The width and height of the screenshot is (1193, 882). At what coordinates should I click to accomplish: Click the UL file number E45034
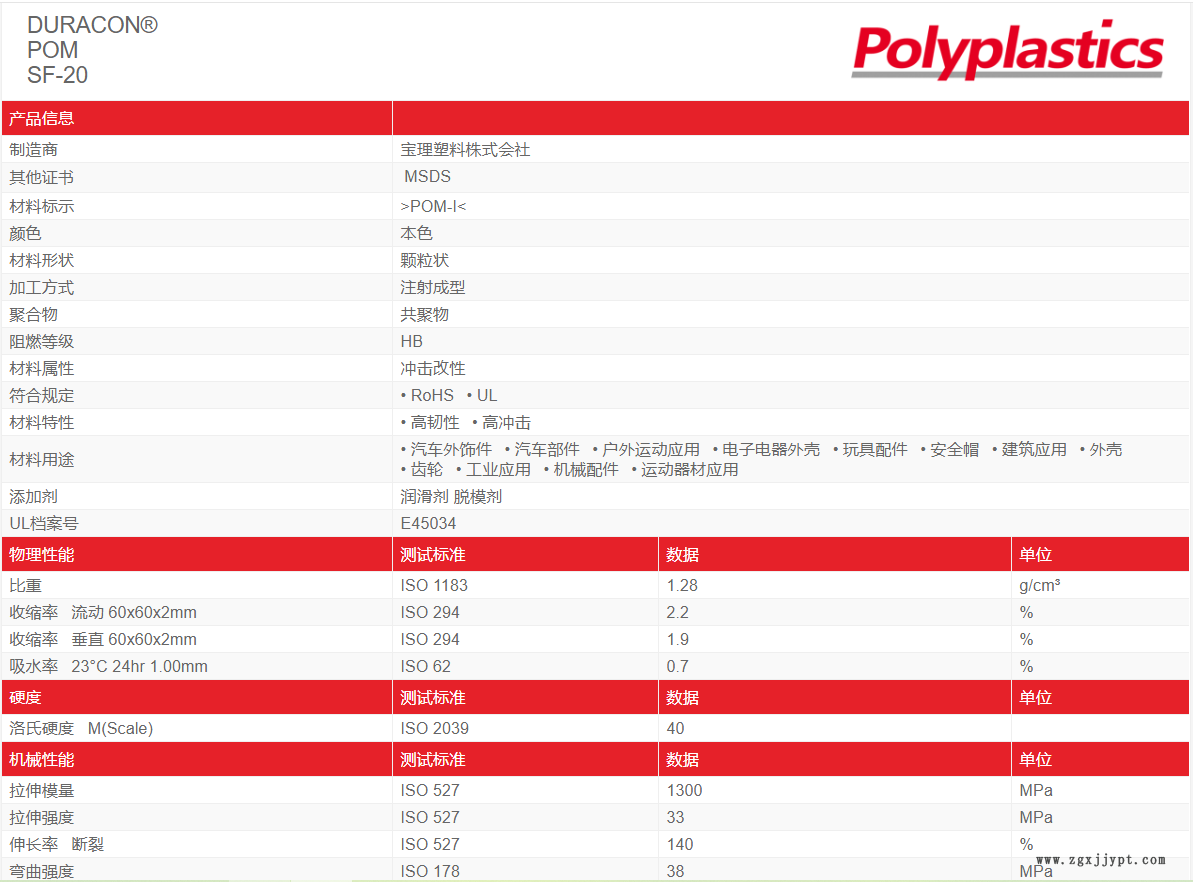pyautogui.click(x=429, y=524)
